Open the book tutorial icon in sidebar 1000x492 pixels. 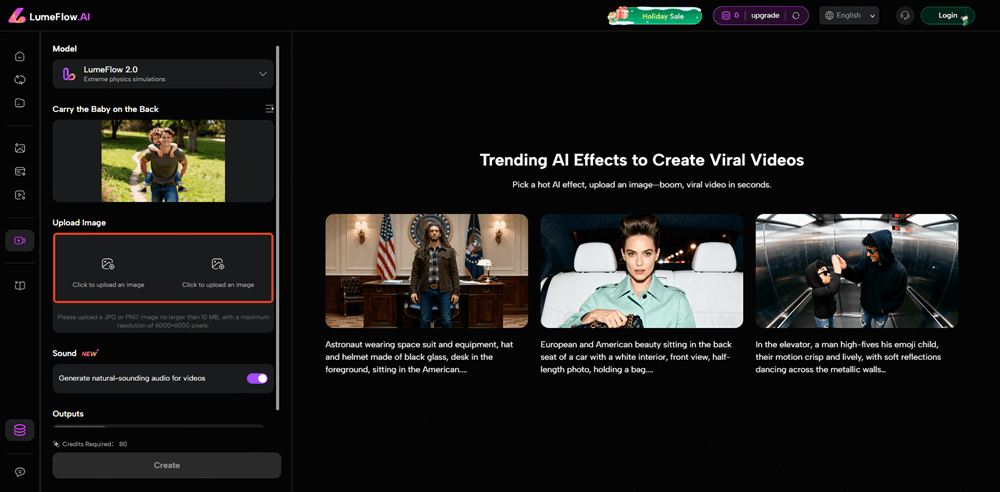20,286
